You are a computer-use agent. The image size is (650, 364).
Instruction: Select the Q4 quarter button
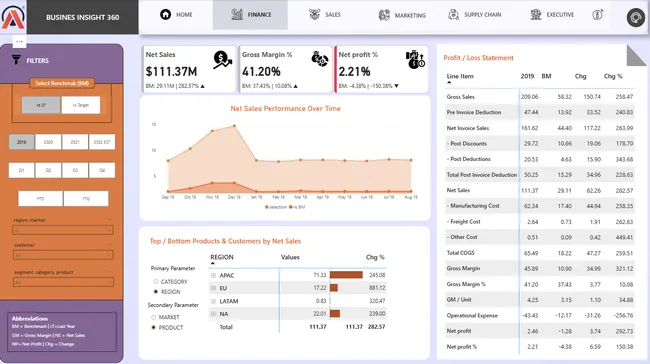(x=102, y=170)
